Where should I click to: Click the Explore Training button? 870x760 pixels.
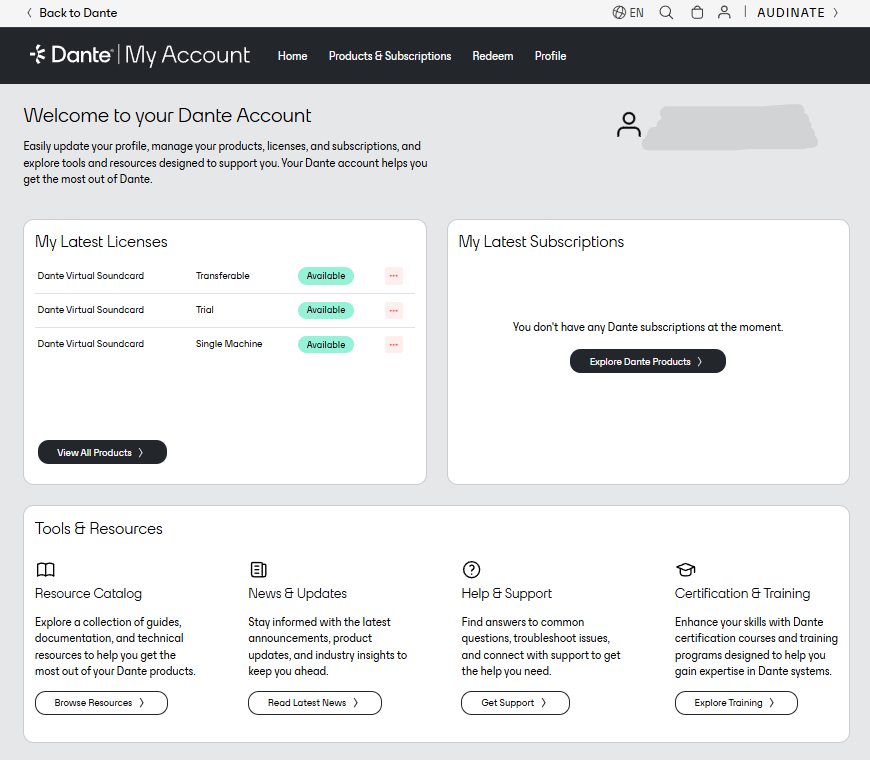736,703
